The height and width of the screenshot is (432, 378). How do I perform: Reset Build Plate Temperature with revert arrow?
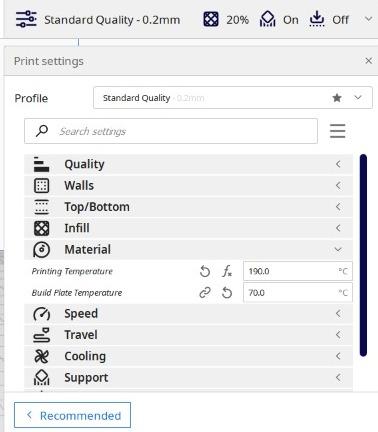(227, 293)
